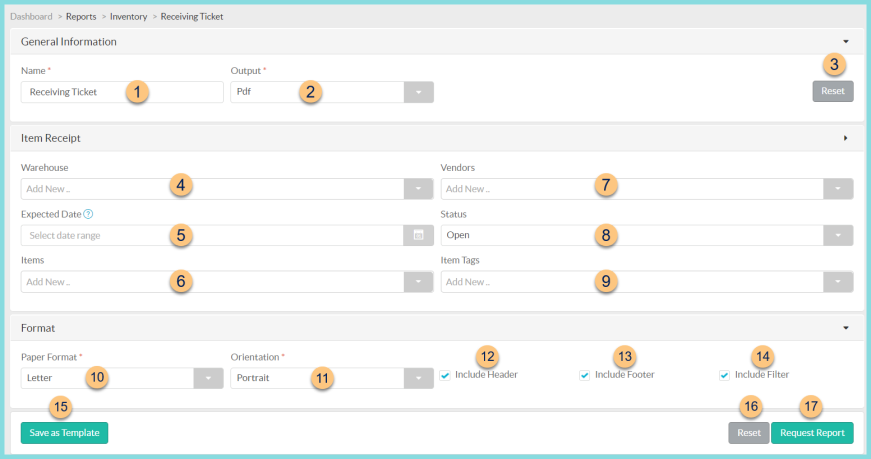The width and height of the screenshot is (871, 459).
Task: Click the Save as Template button
Action: [64, 433]
